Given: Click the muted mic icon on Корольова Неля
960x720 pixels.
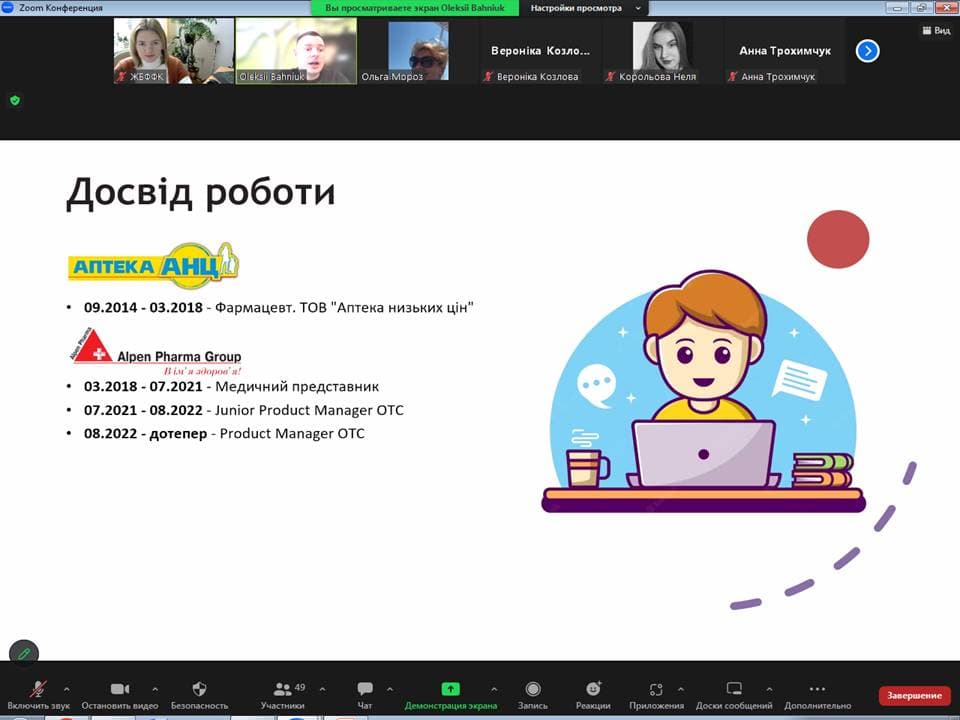Looking at the screenshot, I should click(x=610, y=77).
